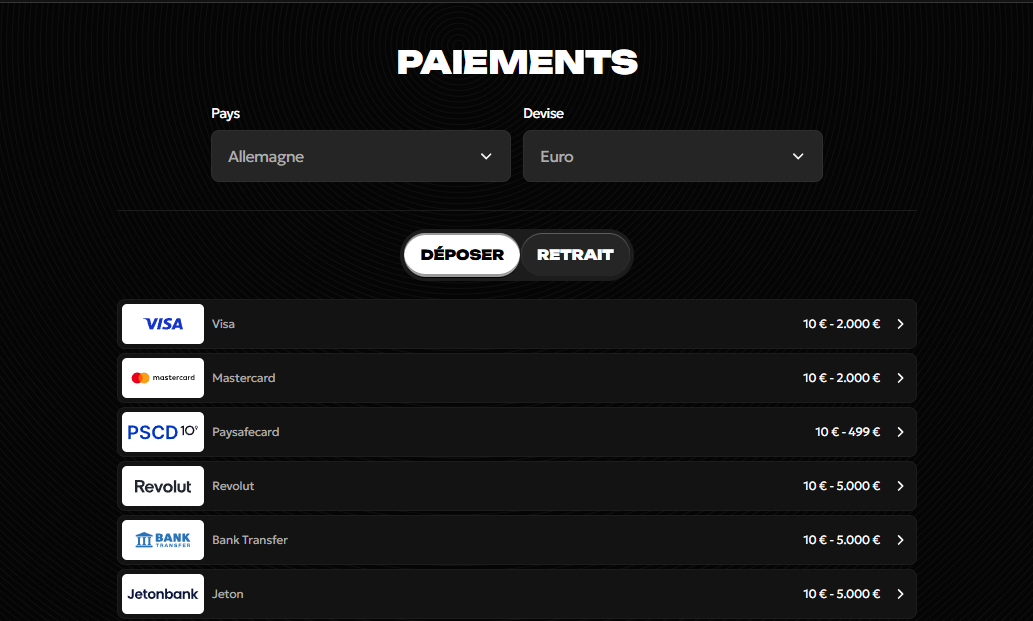This screenshot has width=1033, height=621.
Task: Expand the Allemagne selection chevron
Action: pyautogui.click(x=486, y=156)
